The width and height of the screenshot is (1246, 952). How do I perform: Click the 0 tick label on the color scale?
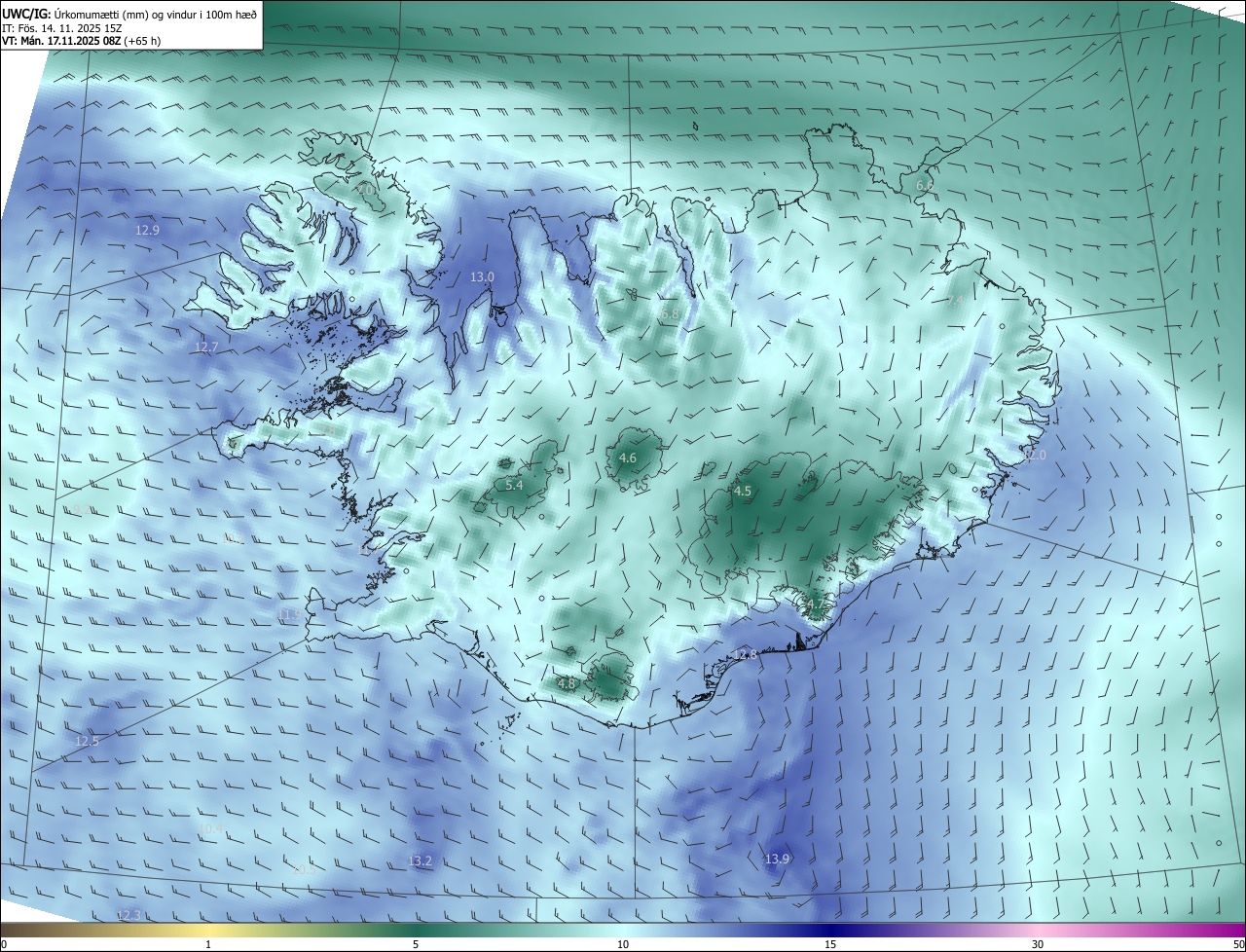(5, 944)
